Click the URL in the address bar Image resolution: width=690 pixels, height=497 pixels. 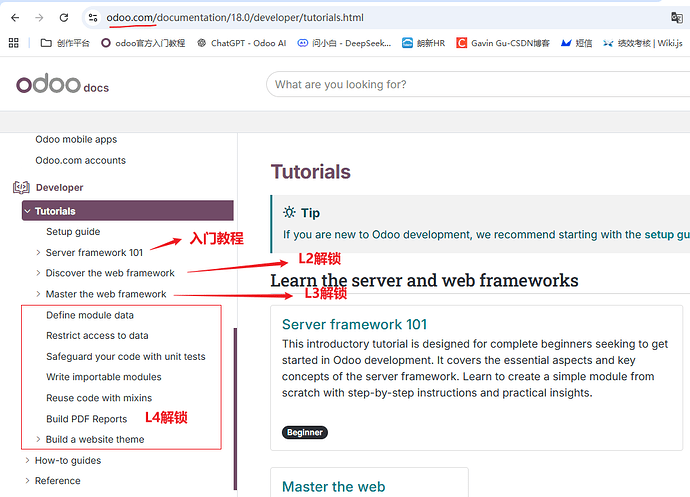tap(235, 18)
